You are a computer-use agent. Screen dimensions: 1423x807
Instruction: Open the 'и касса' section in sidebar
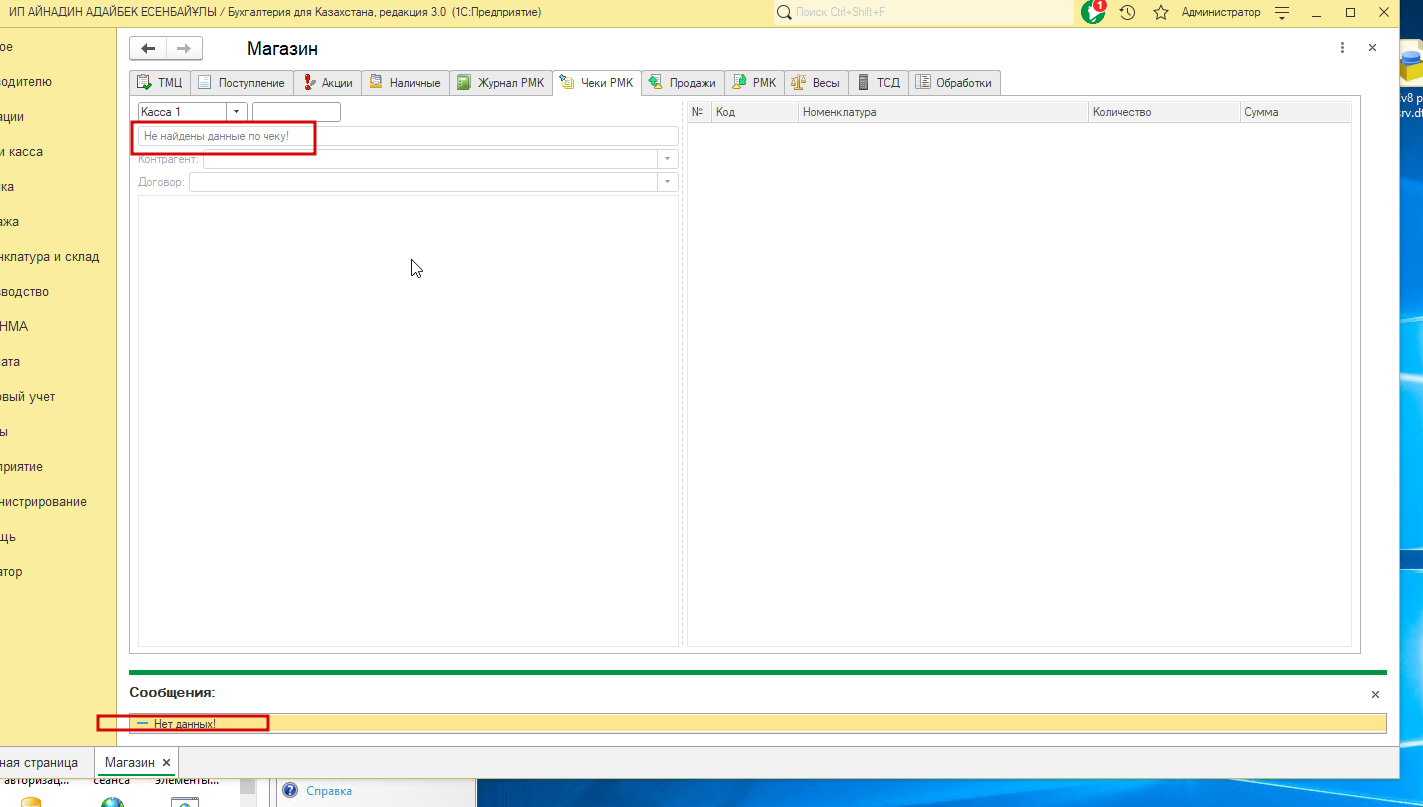(21, 152)
